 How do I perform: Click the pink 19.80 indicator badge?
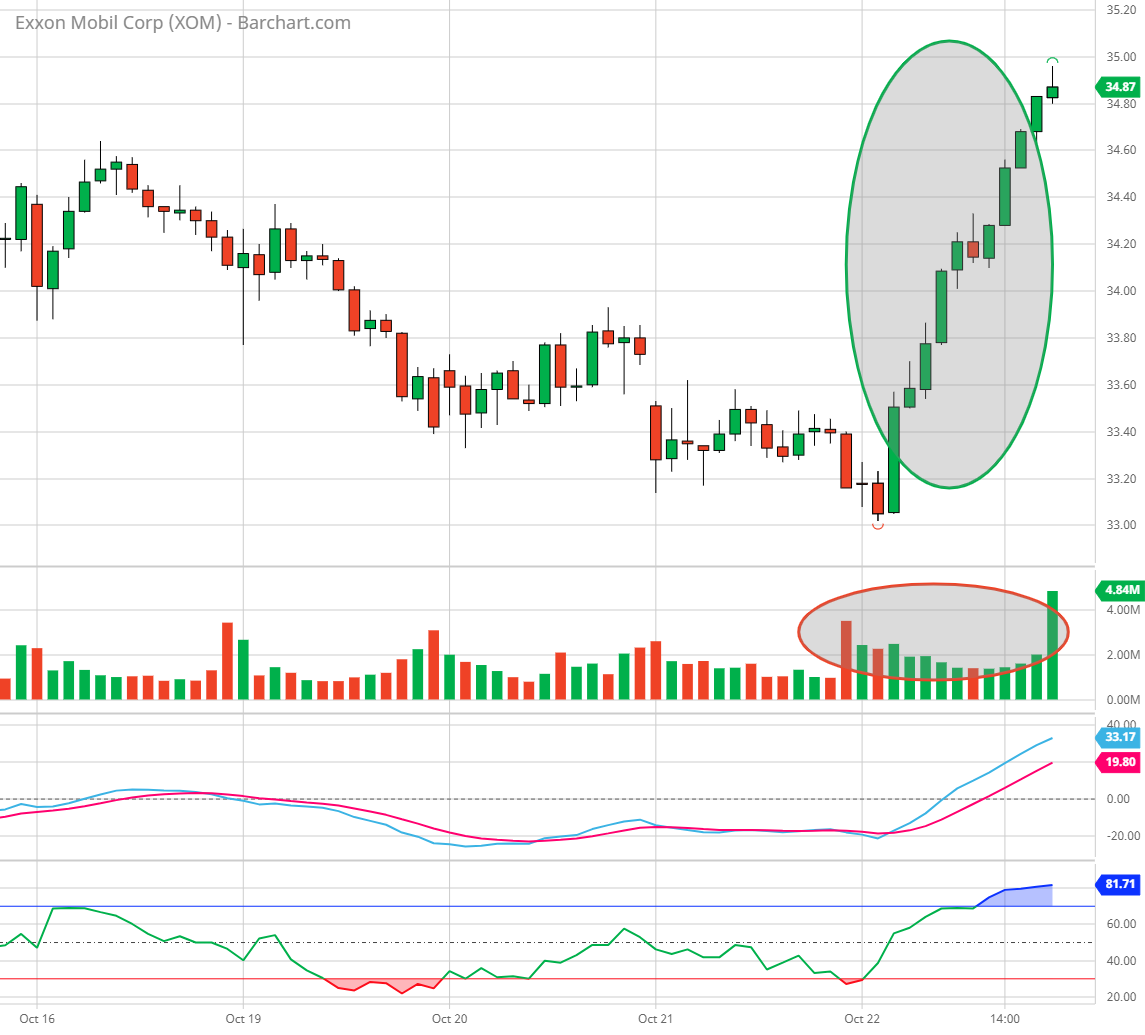1118,763
